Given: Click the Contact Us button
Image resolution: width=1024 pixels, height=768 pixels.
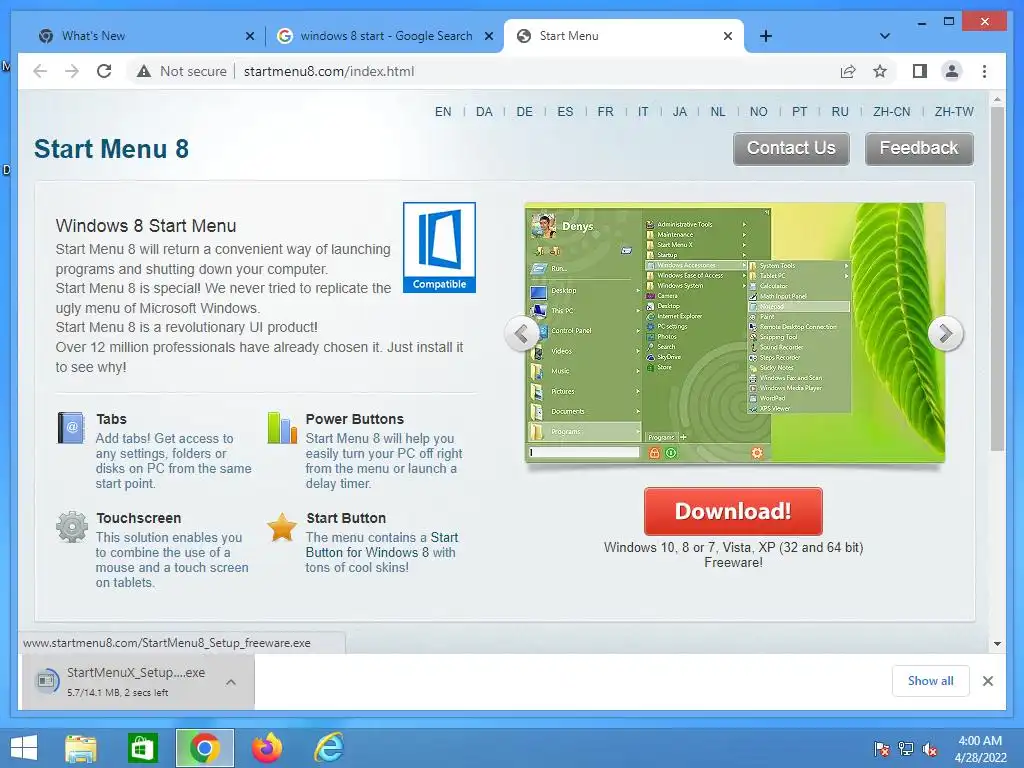Looking at the screenshot, I should 791,148.
